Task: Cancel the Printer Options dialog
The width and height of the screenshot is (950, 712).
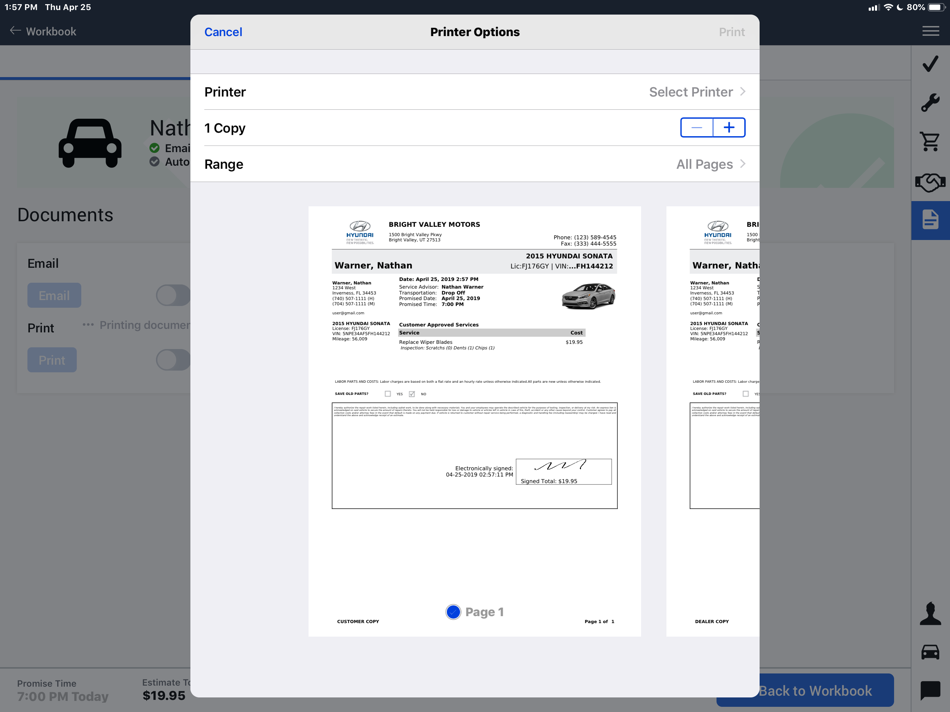Action: 223,32
